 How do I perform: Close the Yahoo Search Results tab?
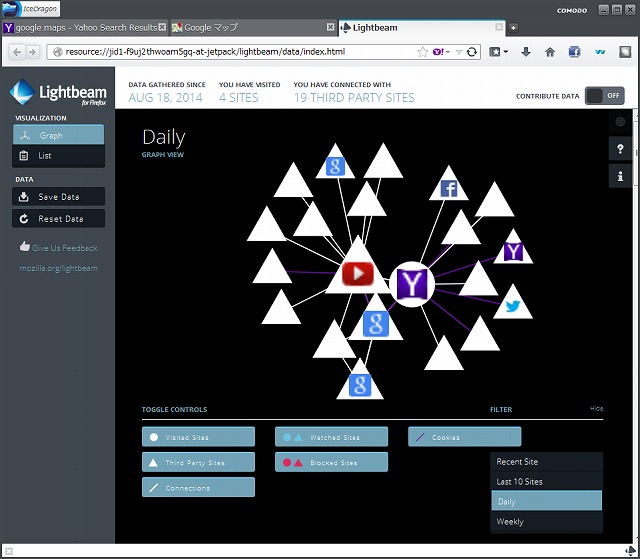coord(162,27)
